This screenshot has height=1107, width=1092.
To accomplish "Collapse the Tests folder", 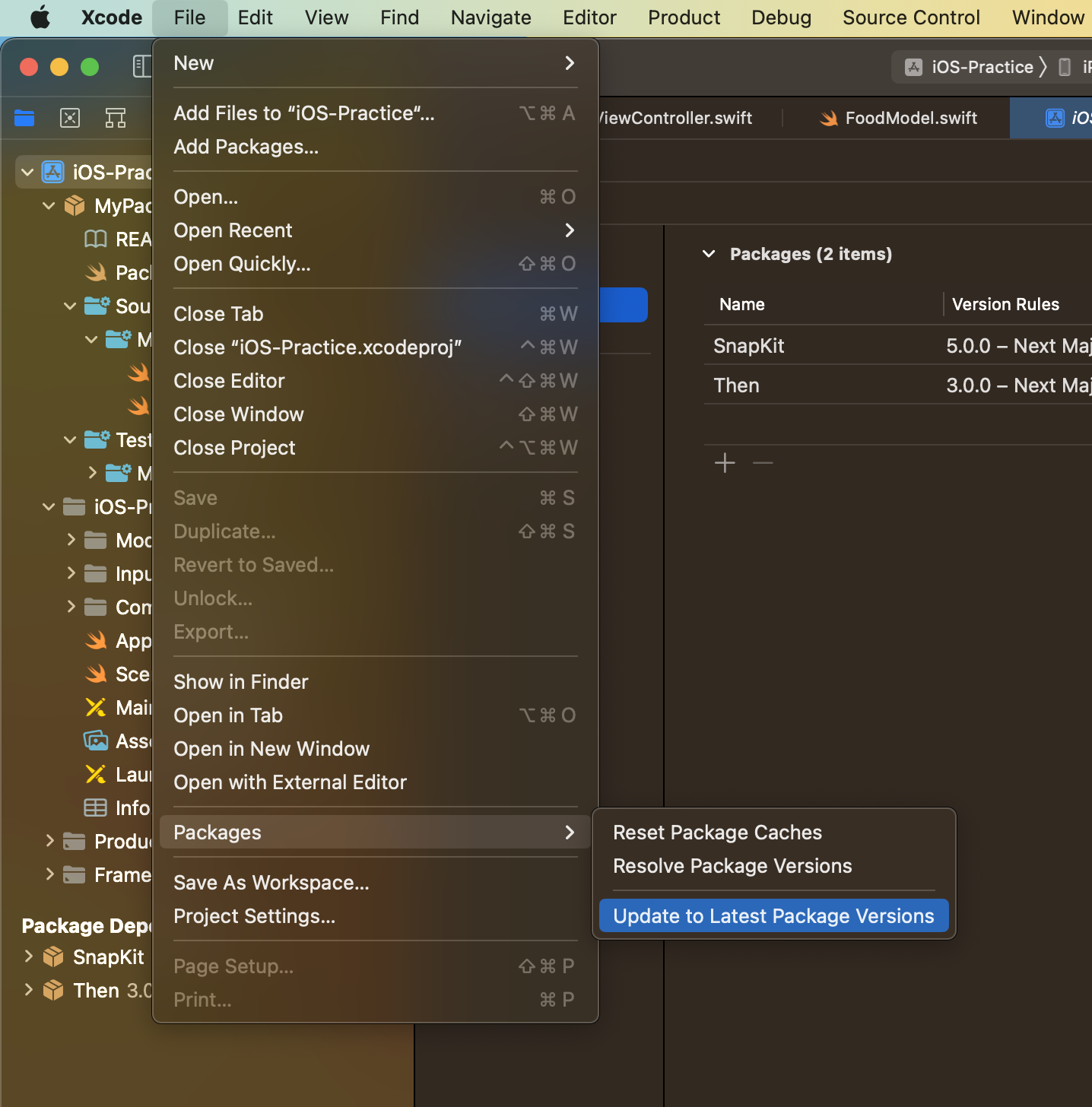I will [70, 439].
